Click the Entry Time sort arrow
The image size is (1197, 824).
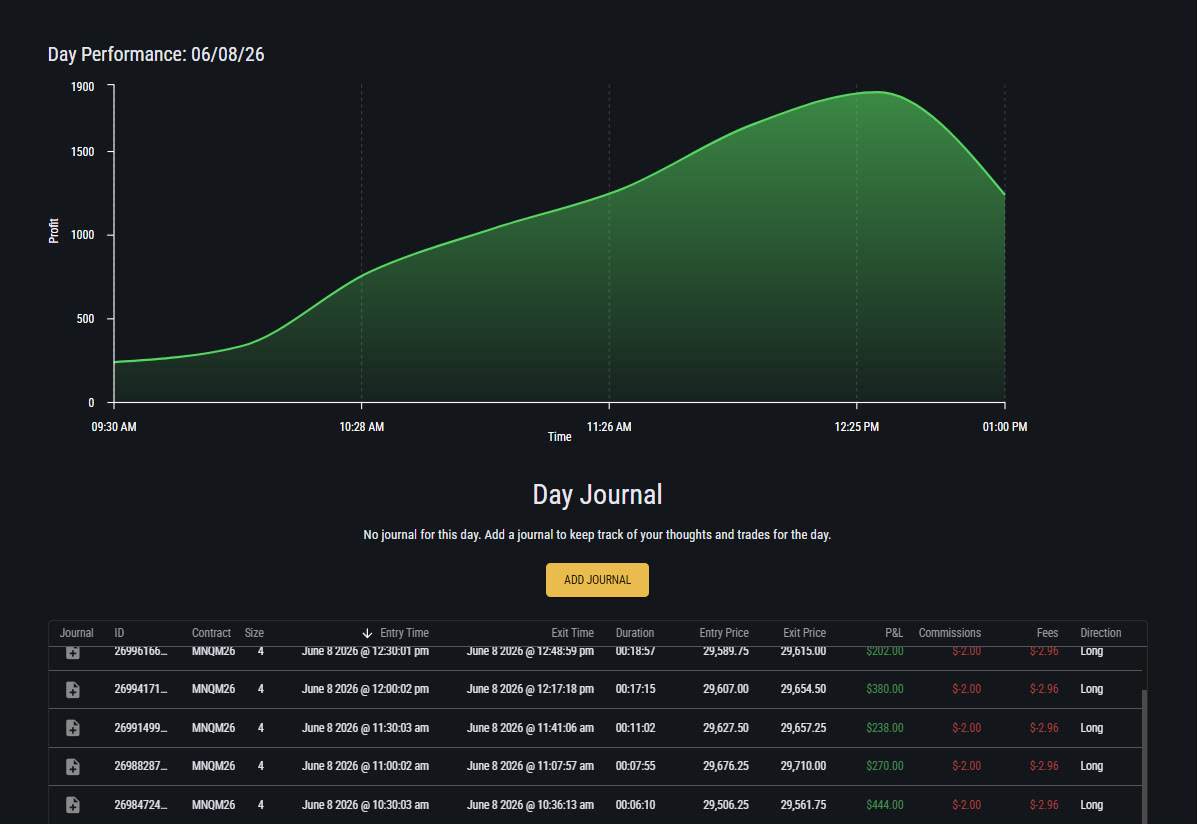tap(367, 633)
